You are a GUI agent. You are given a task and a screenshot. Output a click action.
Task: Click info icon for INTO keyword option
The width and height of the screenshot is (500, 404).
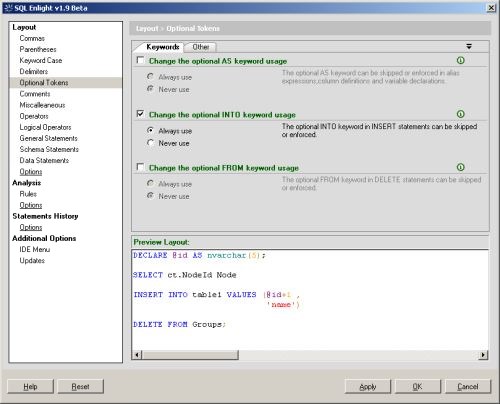tap(460, 114)
